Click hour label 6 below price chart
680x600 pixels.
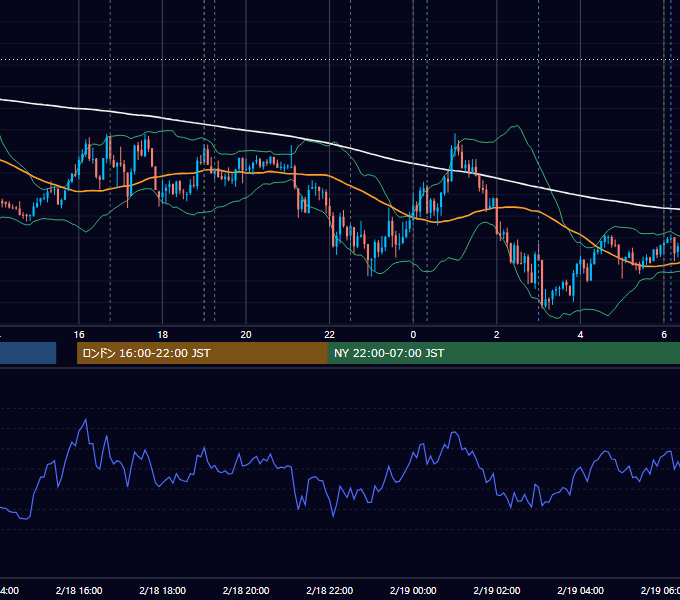pos(664,335)
